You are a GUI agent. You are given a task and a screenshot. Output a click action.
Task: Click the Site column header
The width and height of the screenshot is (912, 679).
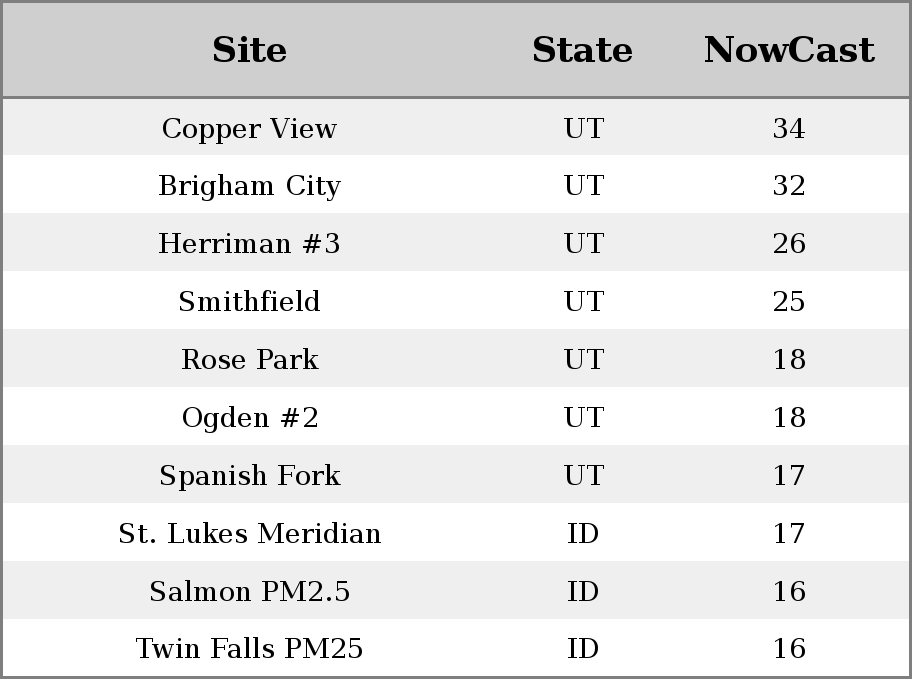point(249,50)
